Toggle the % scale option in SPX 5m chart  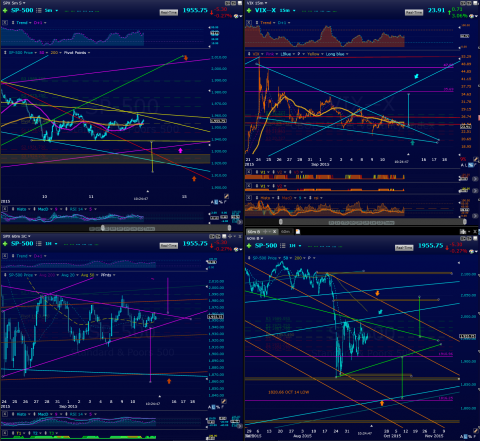[x=220, y=202]
